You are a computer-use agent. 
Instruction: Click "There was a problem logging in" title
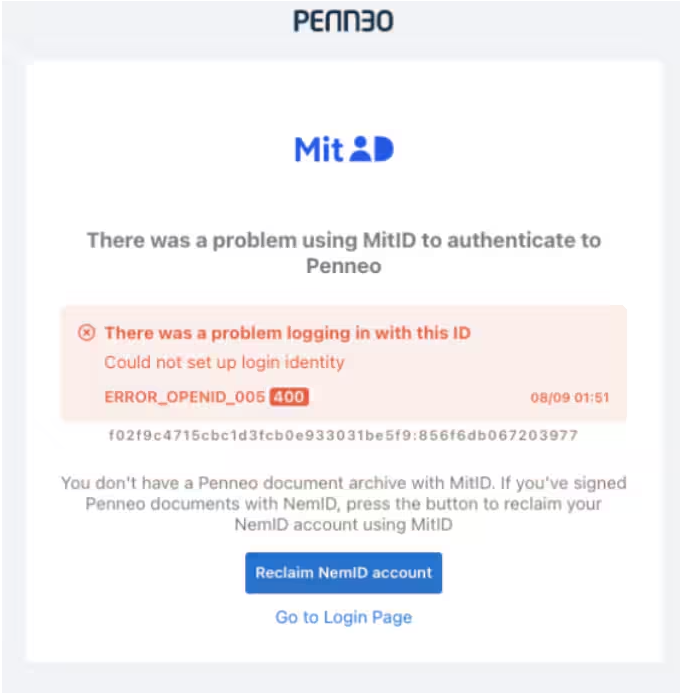click(x=287, y=333)
